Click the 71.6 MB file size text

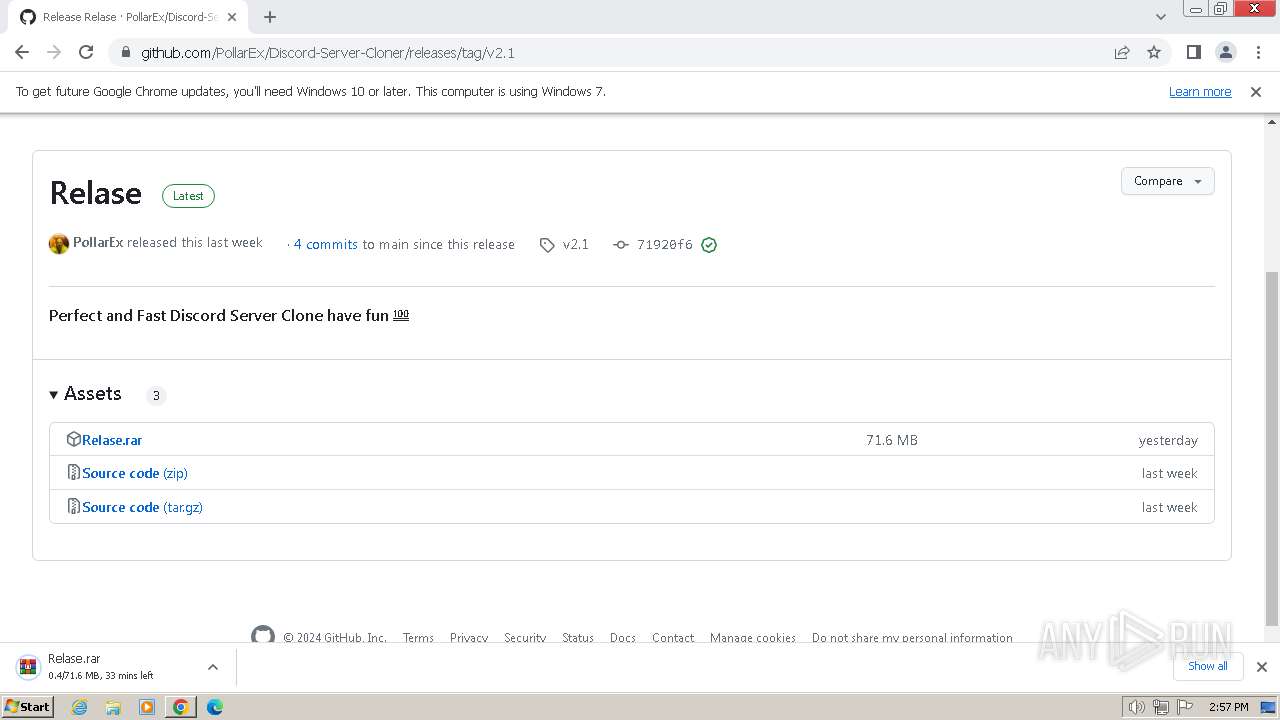click(x=892, y=440)
